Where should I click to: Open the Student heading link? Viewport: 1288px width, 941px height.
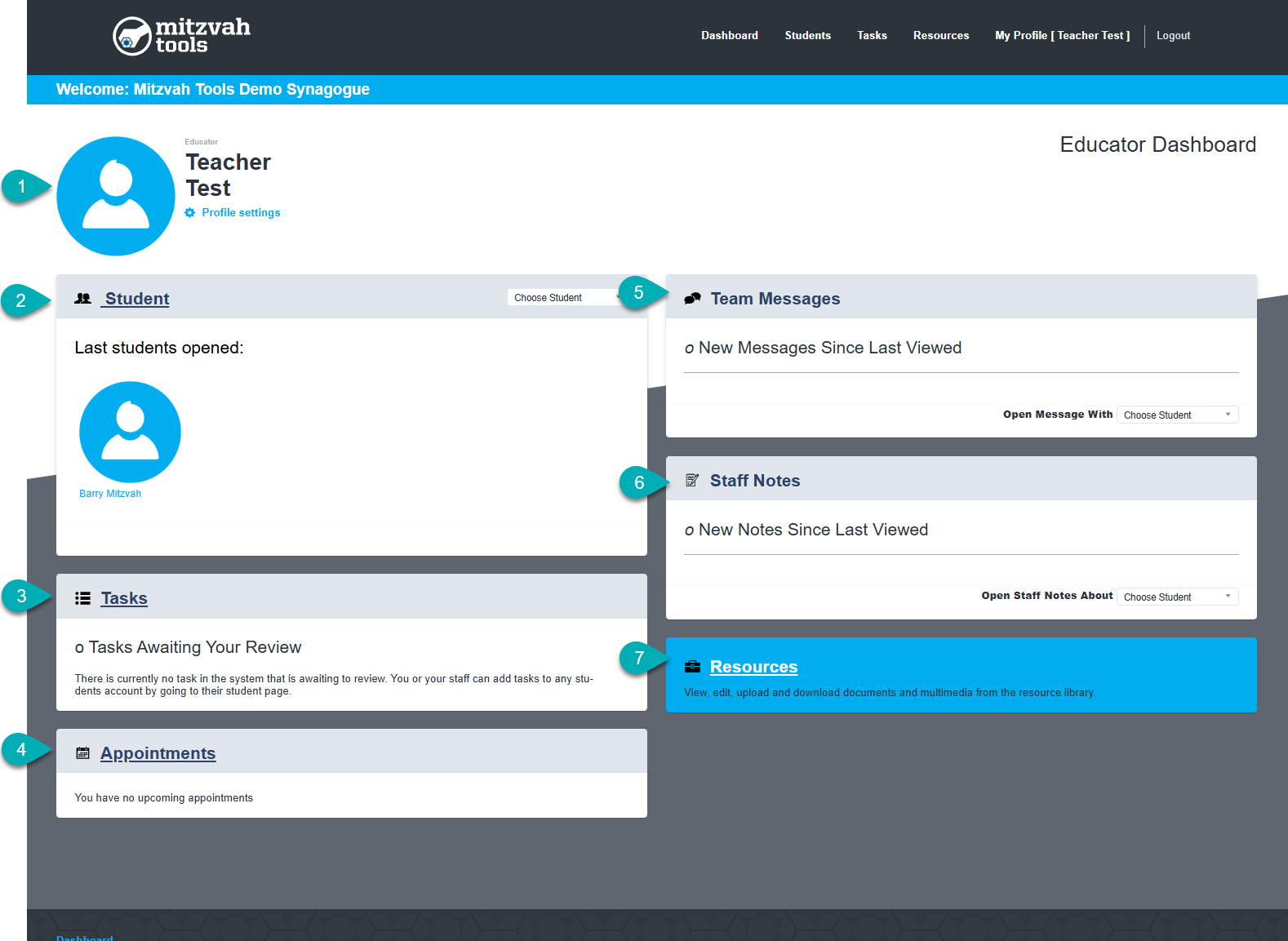[x=136, y=299]
